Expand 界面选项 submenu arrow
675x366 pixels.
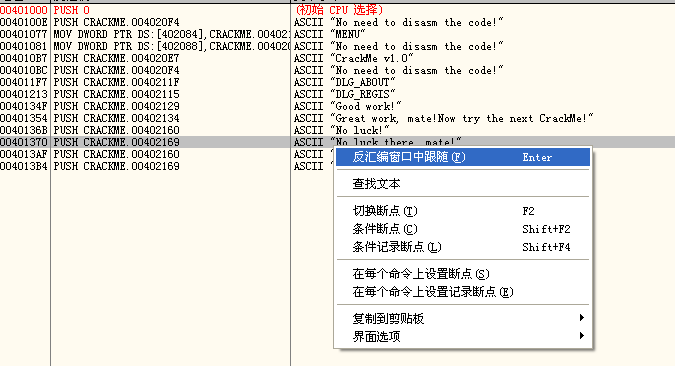coord(582,336)
